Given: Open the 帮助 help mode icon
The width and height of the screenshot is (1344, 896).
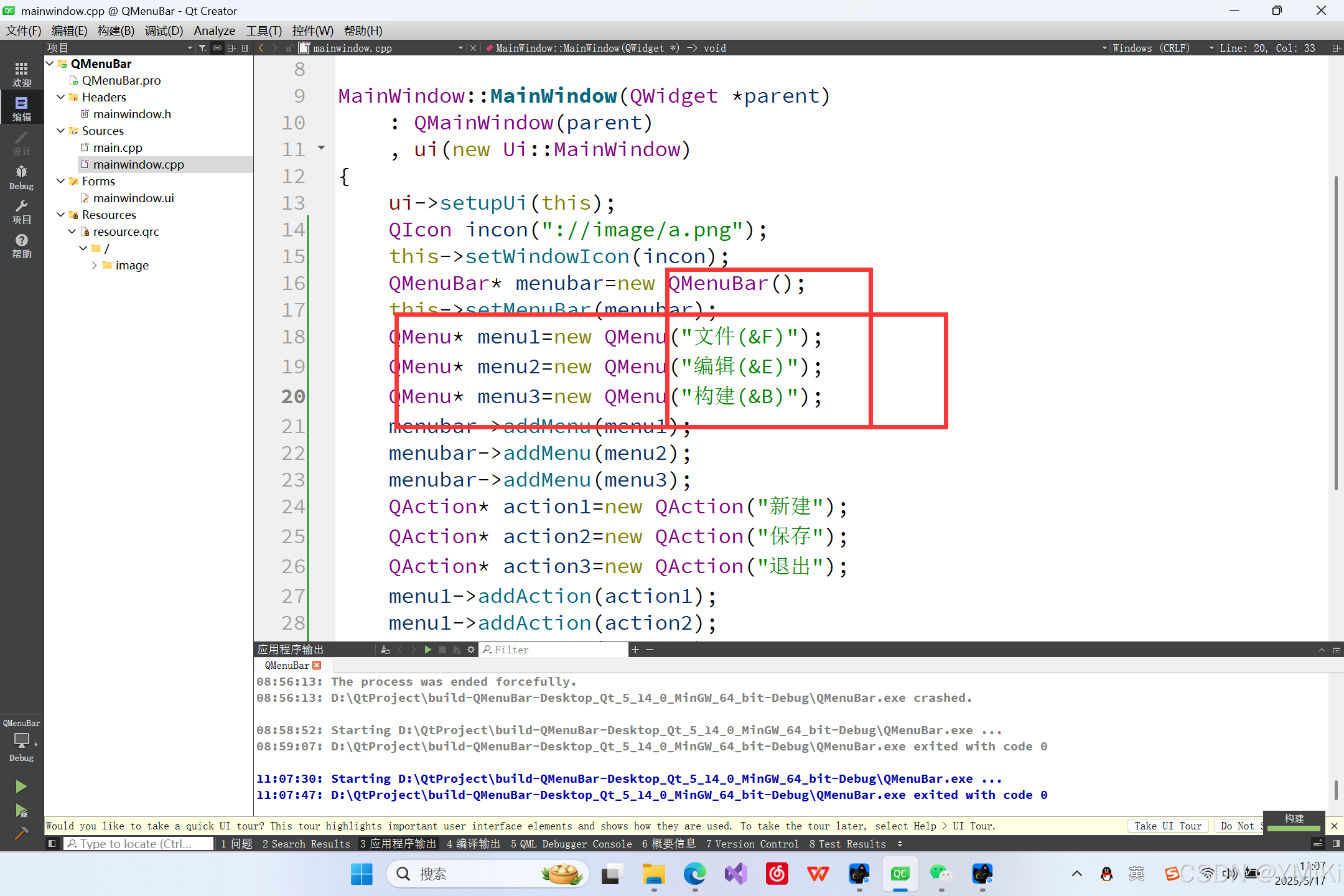Looking at the screenshot, I should (x=21, y=245).
